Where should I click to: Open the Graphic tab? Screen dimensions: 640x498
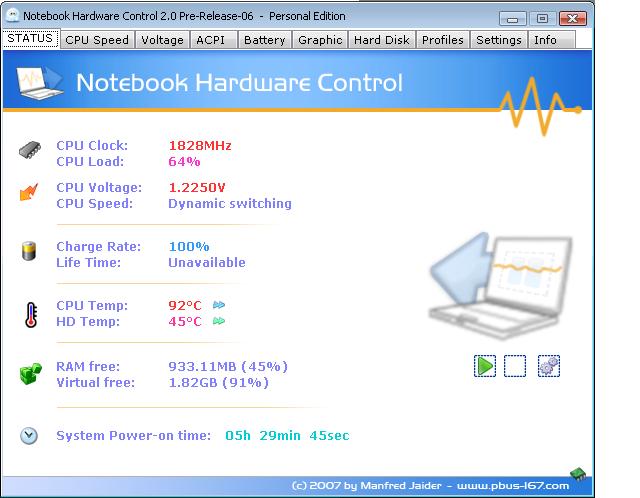320,40
